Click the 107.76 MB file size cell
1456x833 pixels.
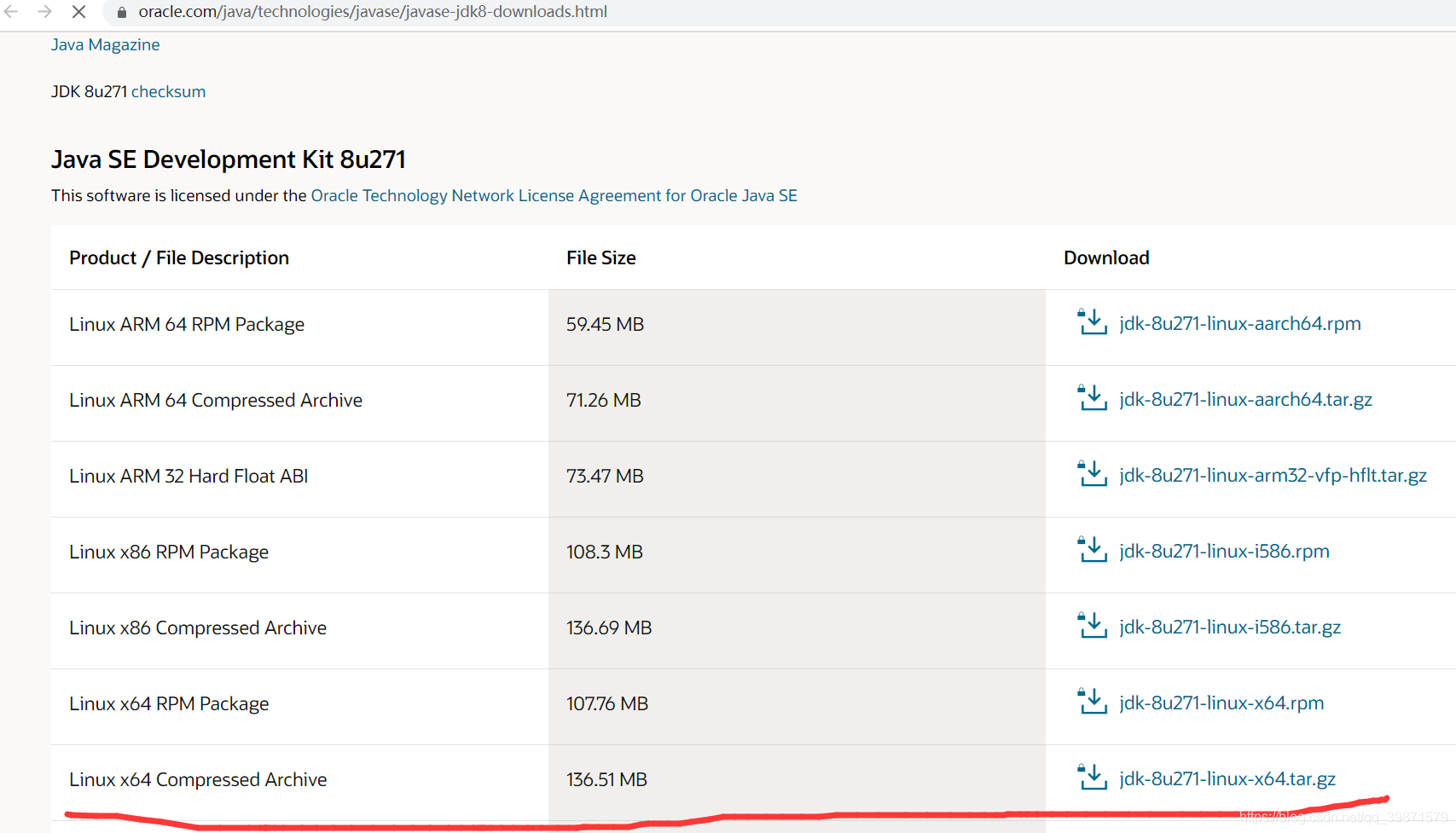797,707
